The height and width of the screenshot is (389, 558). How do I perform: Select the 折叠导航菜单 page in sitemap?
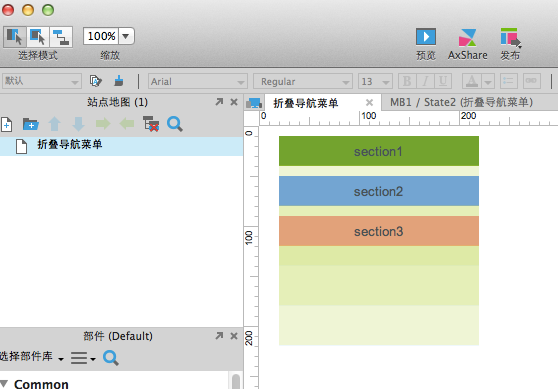coord(121,146)
